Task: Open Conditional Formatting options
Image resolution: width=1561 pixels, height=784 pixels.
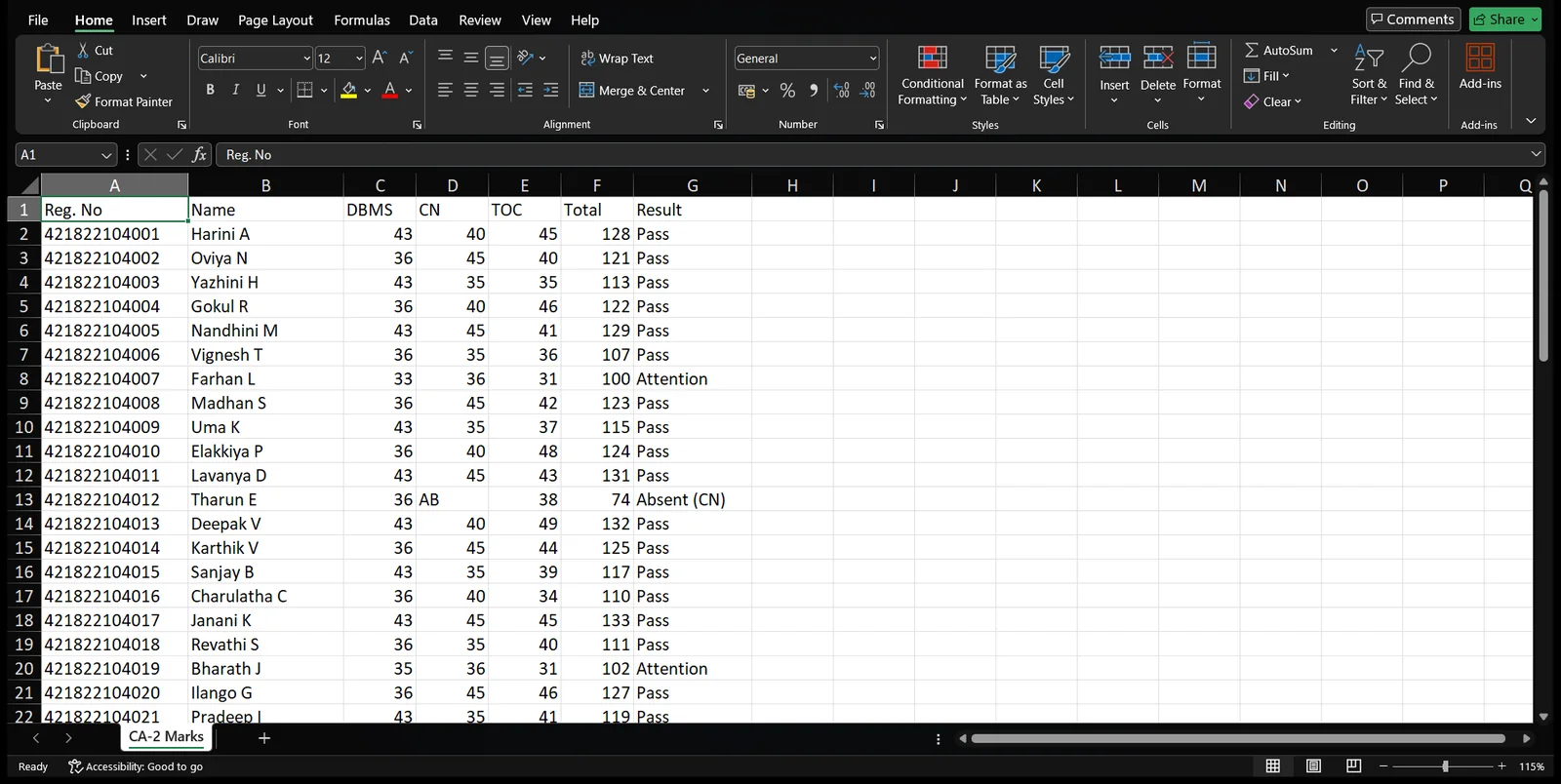Action: (x=932, y=75)
